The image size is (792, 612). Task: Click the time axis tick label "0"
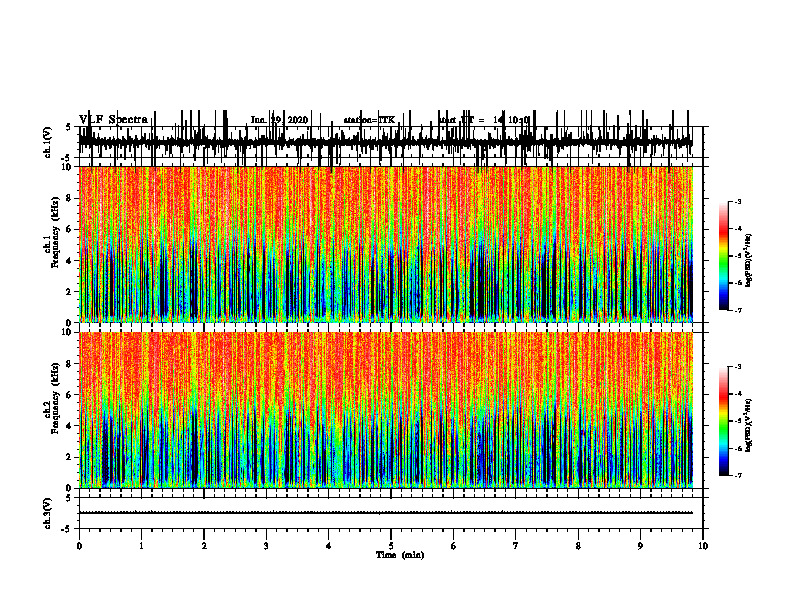[x=79, y=546]
